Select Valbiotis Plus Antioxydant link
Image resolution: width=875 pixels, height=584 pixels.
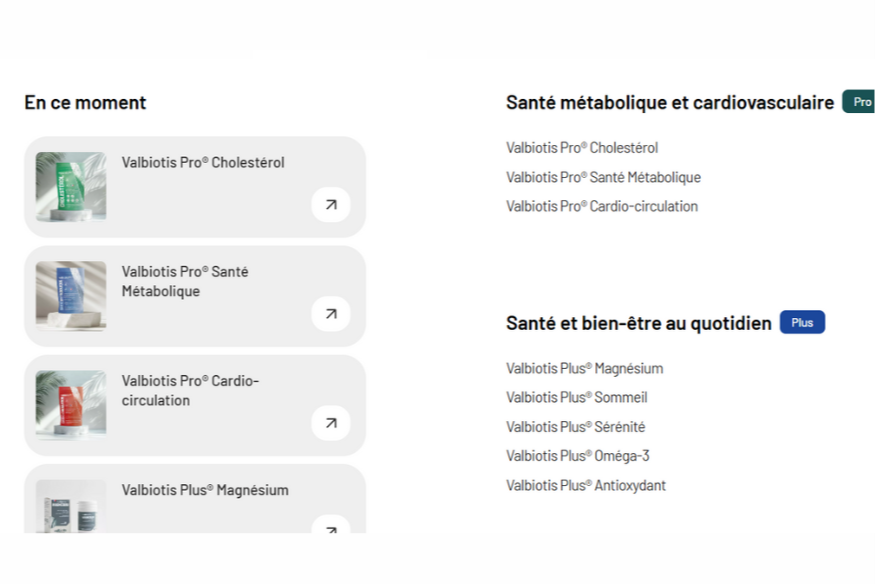point(585,486)
